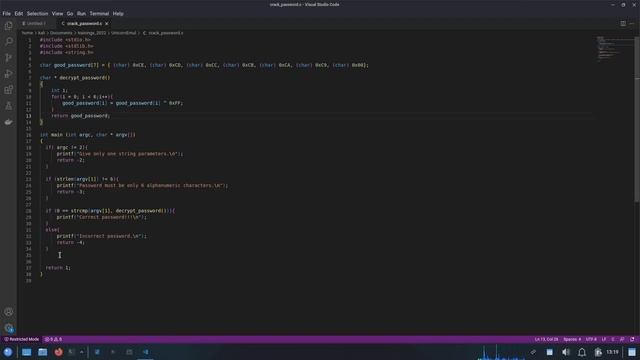Click the system tray notification bell

pos(582,352)
